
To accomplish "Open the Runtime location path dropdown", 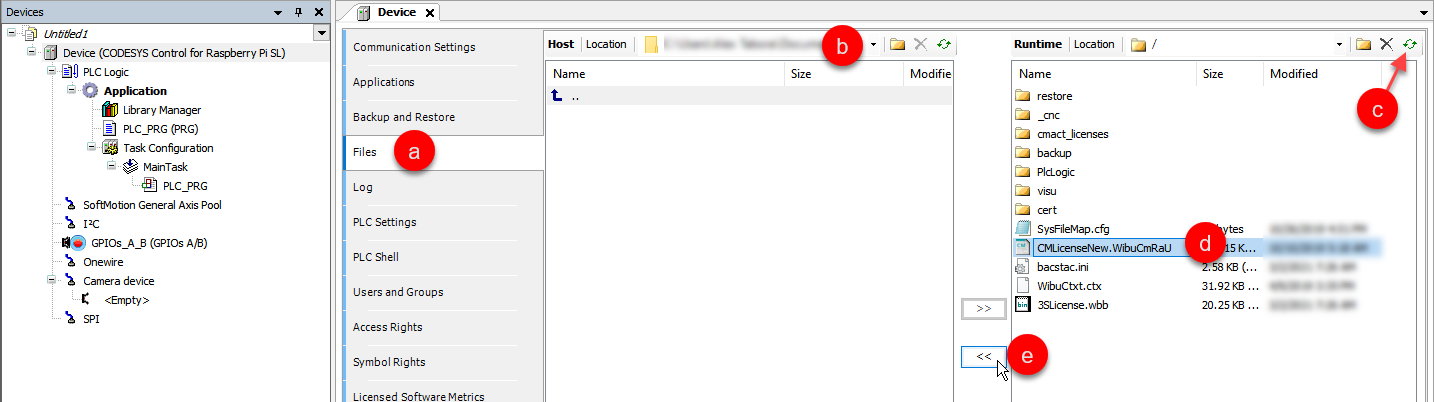I will pos(1339,44).
